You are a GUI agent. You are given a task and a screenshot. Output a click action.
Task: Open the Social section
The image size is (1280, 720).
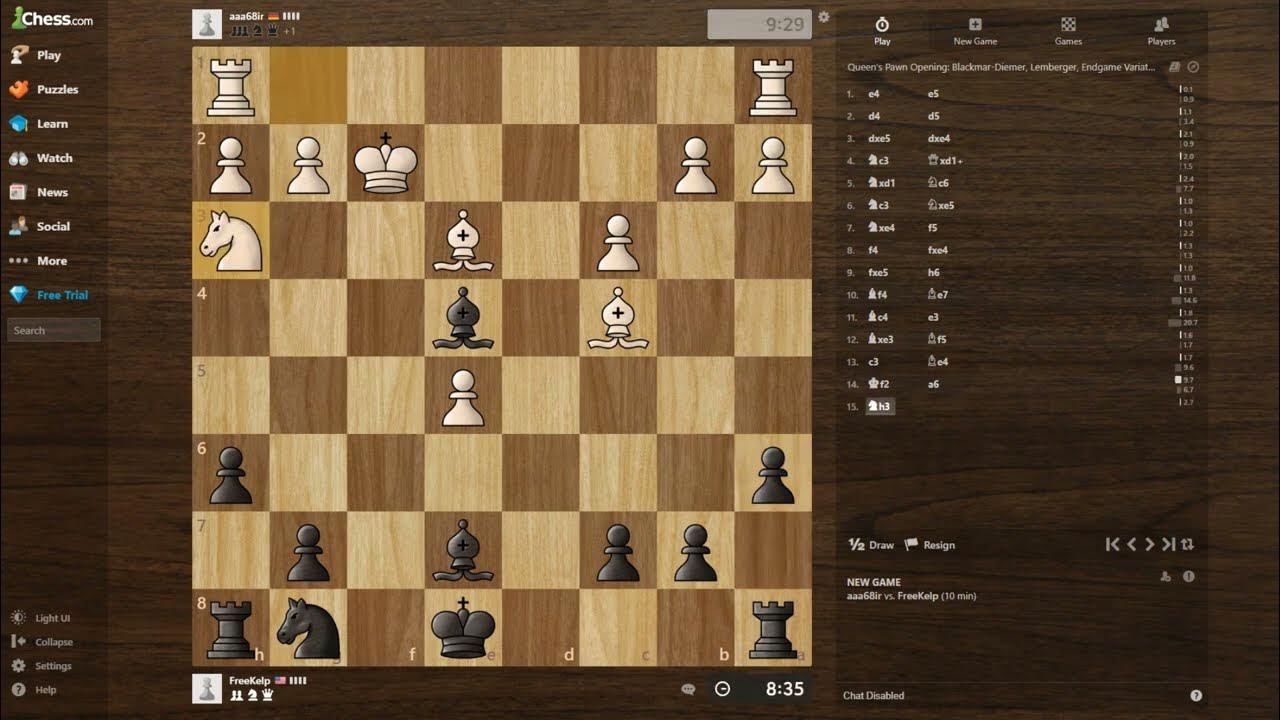point(40,226)
